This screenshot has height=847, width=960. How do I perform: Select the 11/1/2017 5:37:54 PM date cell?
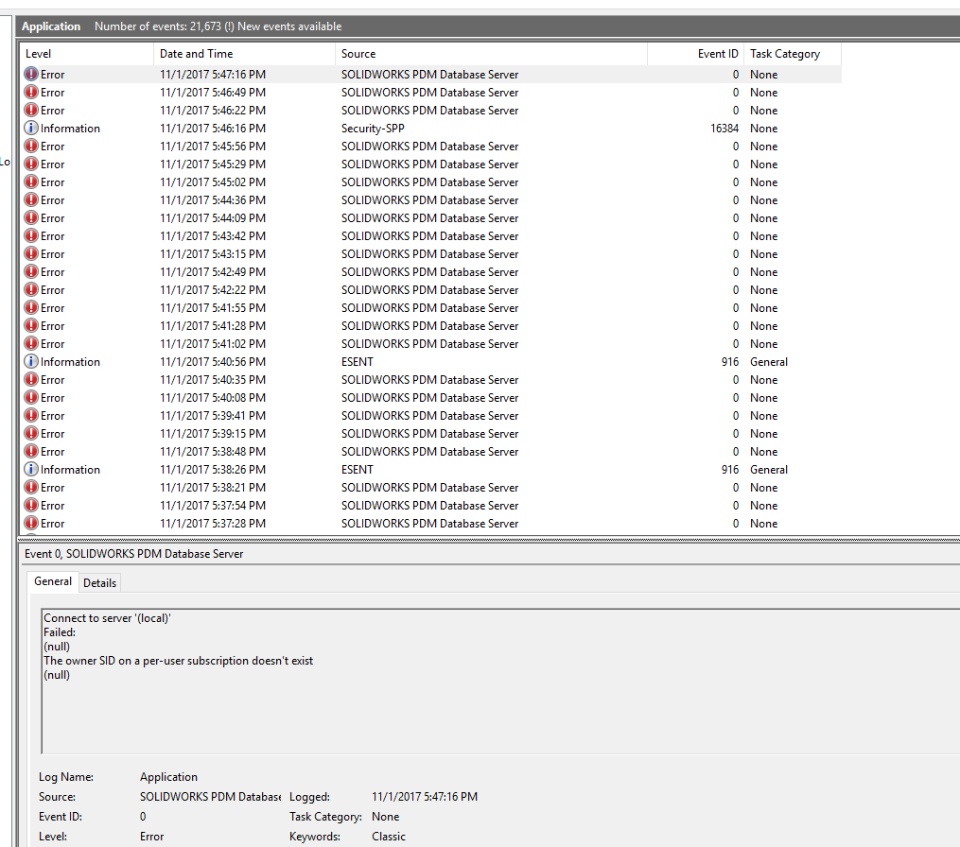pos(213,506)
